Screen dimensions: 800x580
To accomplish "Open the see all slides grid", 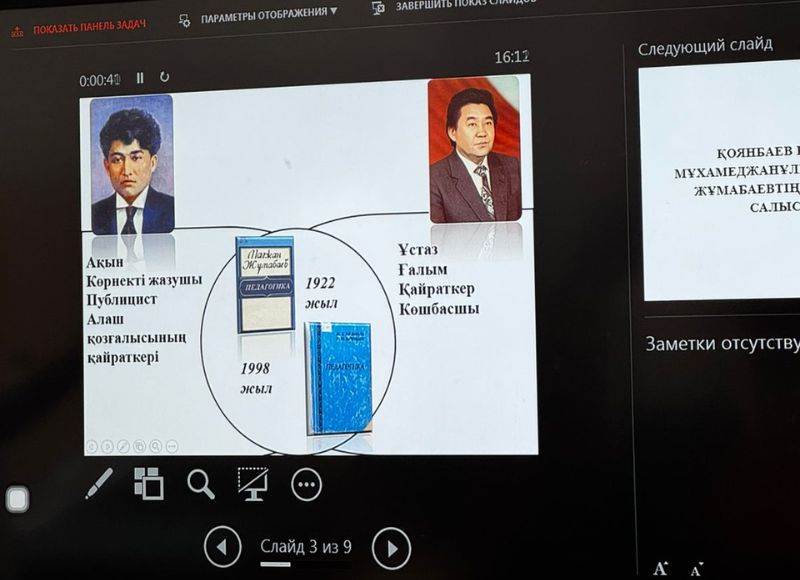I will click(x=149, y=483).
